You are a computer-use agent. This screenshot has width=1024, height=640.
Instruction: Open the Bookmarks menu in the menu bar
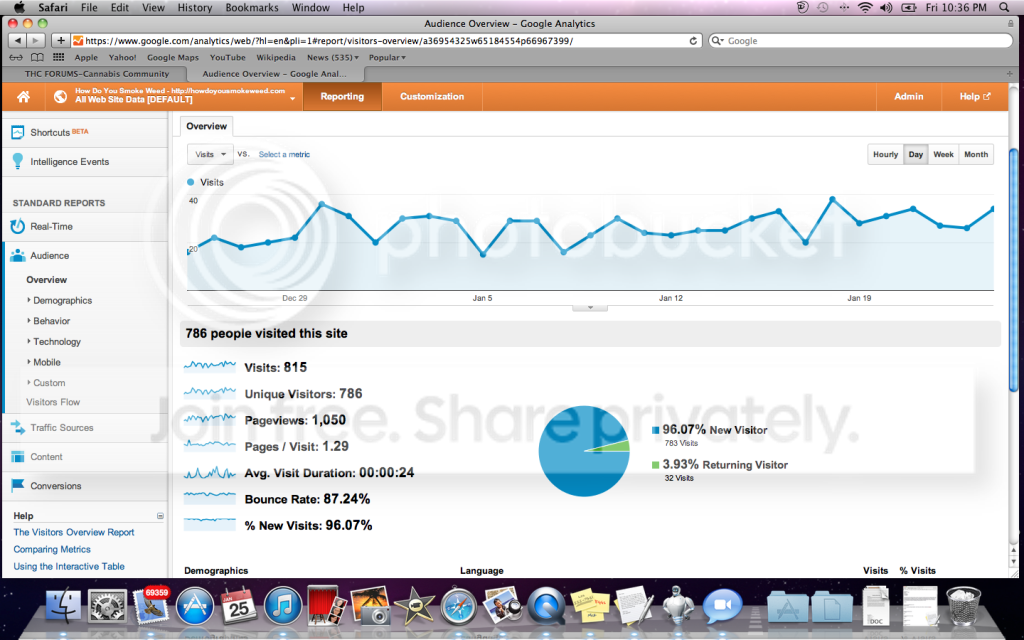coord(252,8)
